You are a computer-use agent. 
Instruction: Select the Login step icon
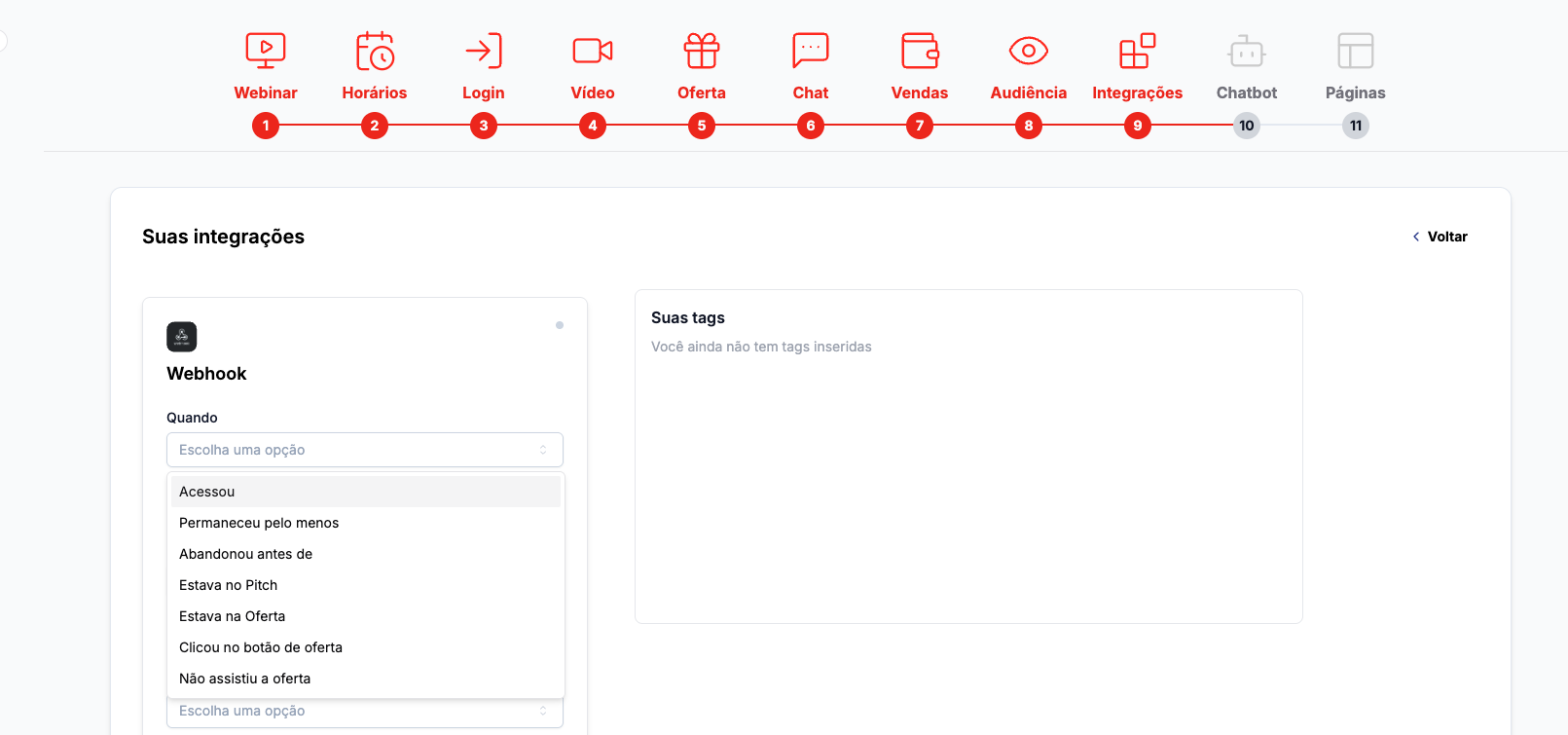(484, 51)
